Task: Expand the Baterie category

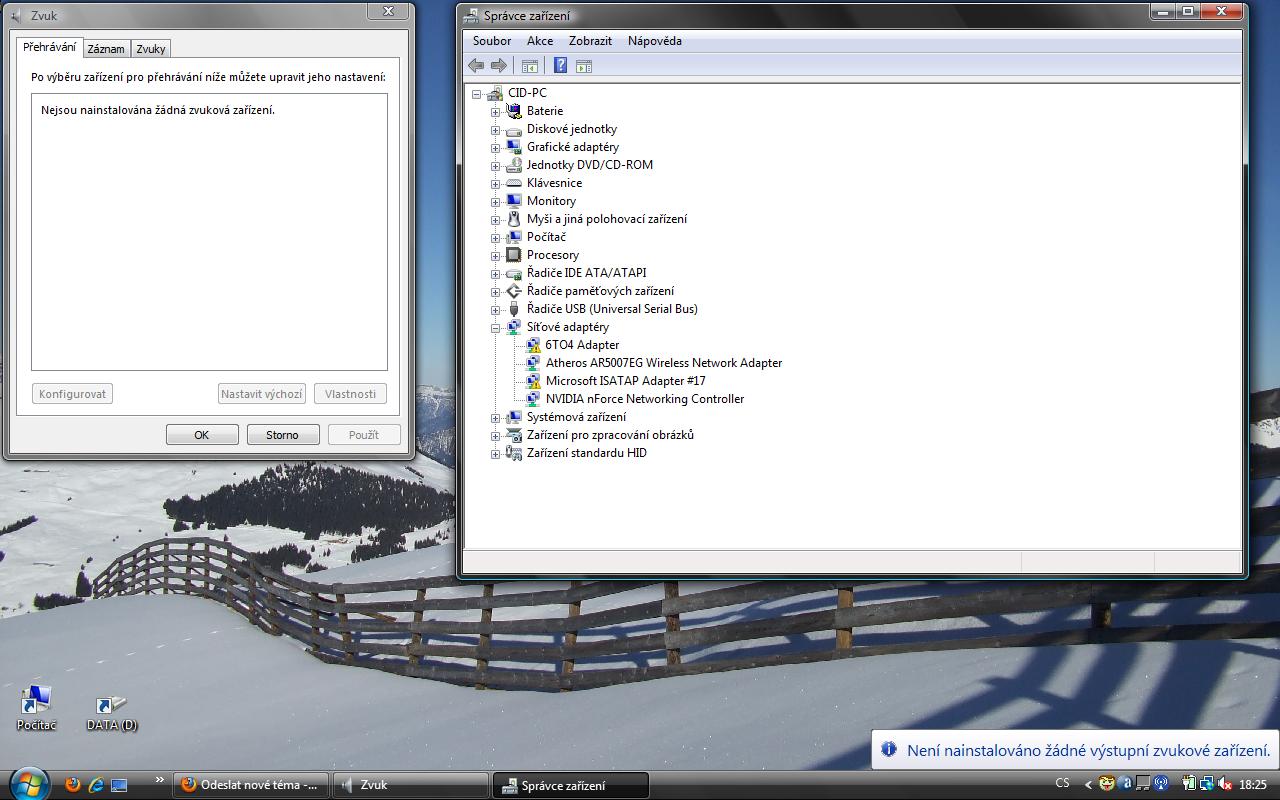Action: (x=495, y=111)
